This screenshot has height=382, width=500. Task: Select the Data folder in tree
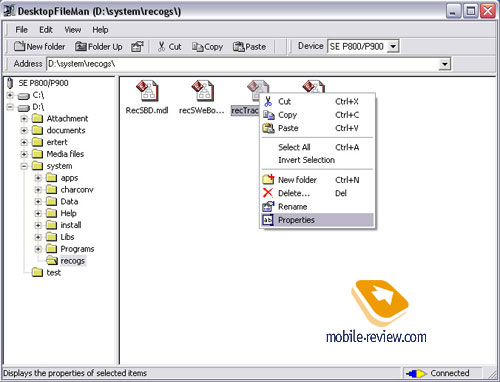tap(69, 202)
